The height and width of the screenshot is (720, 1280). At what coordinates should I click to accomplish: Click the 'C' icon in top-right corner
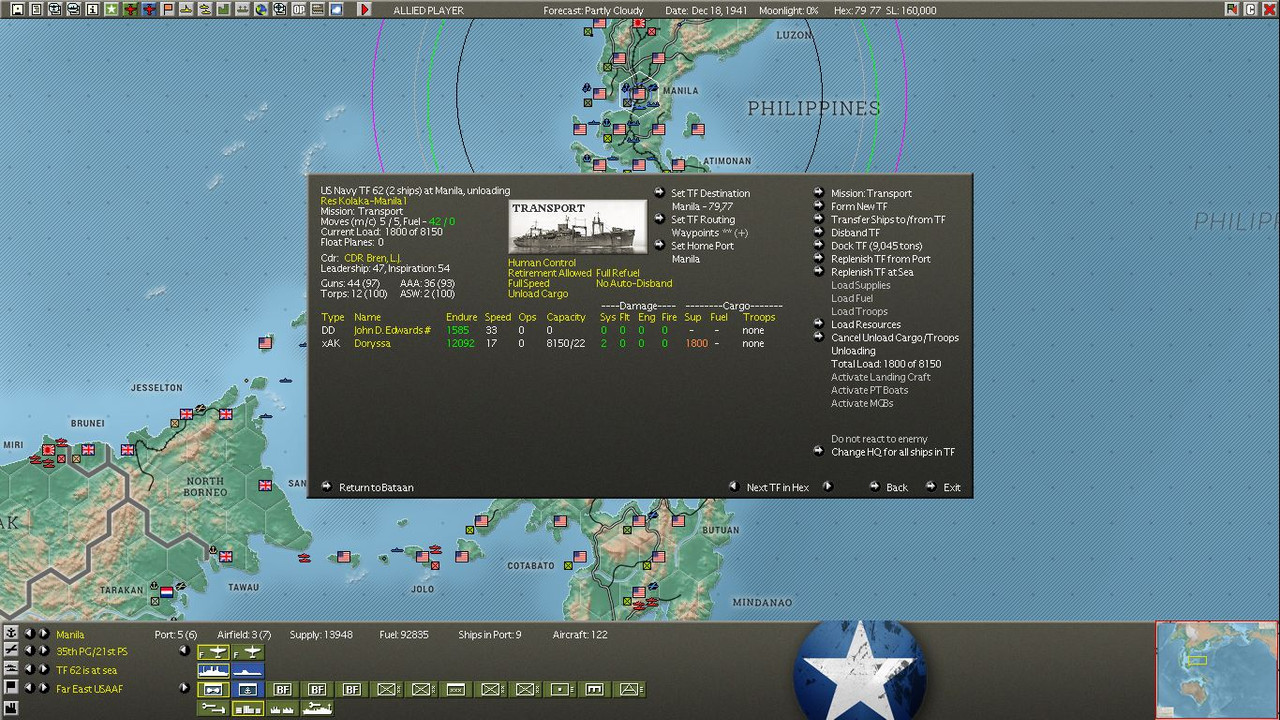click(x=1251, y=9)
